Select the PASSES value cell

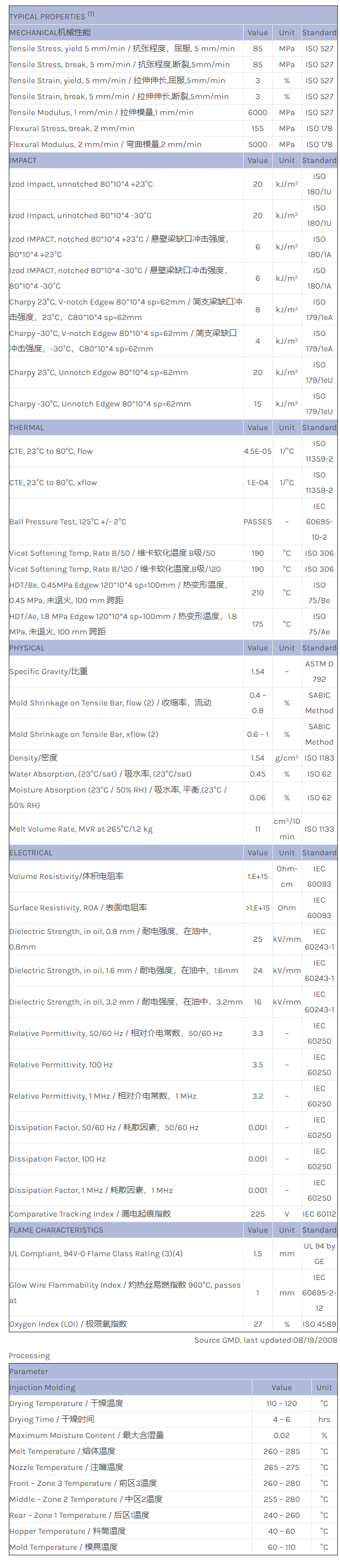tap(257, 522)
